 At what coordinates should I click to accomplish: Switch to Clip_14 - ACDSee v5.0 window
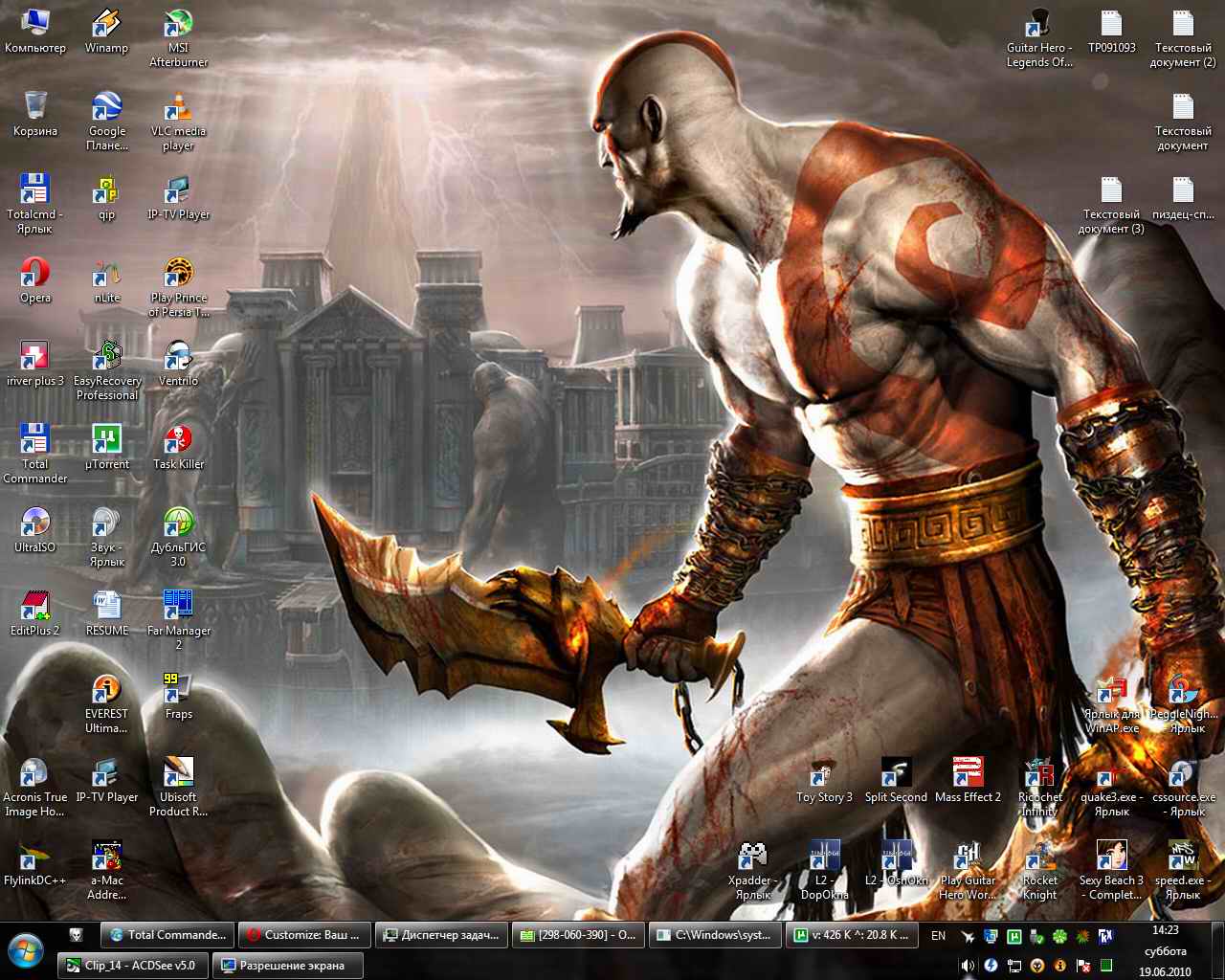point(132,965)
